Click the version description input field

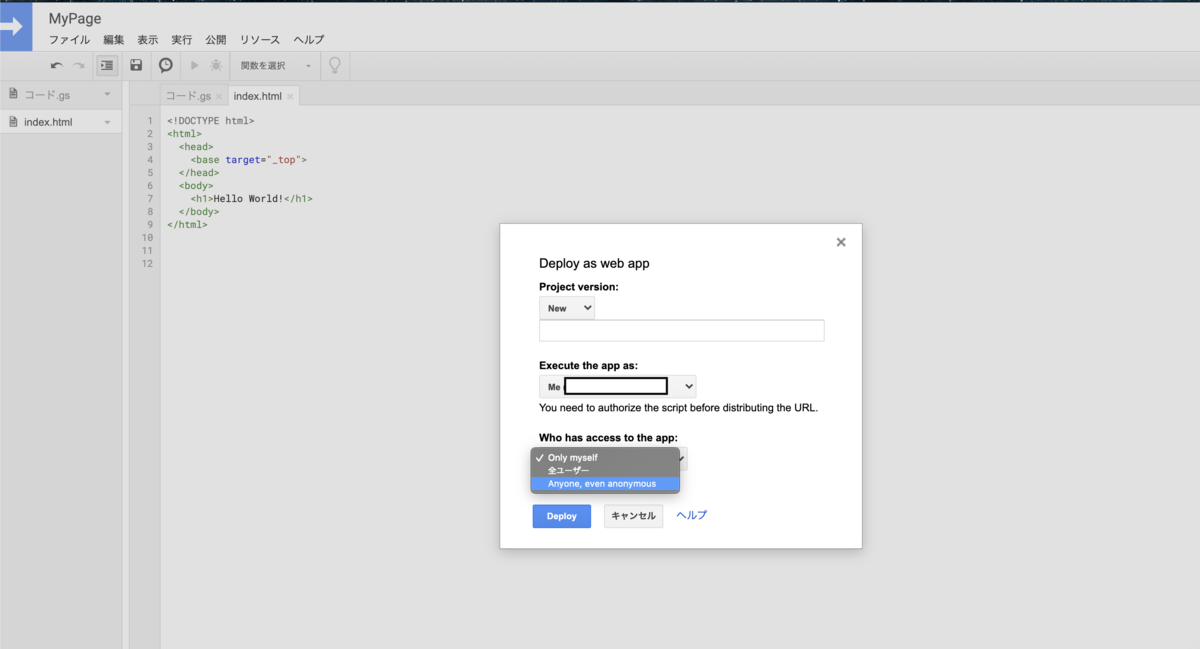pos(682,331)
